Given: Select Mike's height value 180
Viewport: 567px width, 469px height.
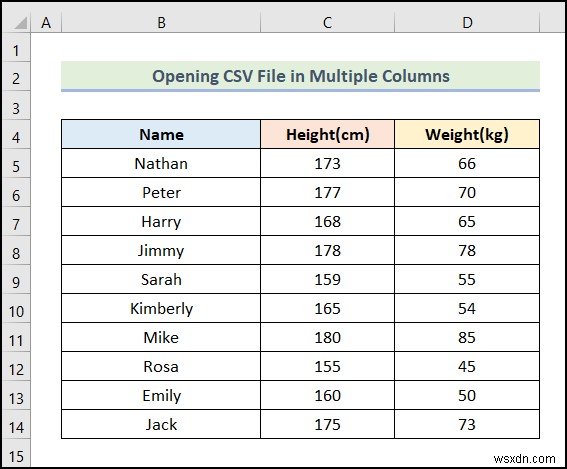Looking at the screenshot, I should (327, 337).
